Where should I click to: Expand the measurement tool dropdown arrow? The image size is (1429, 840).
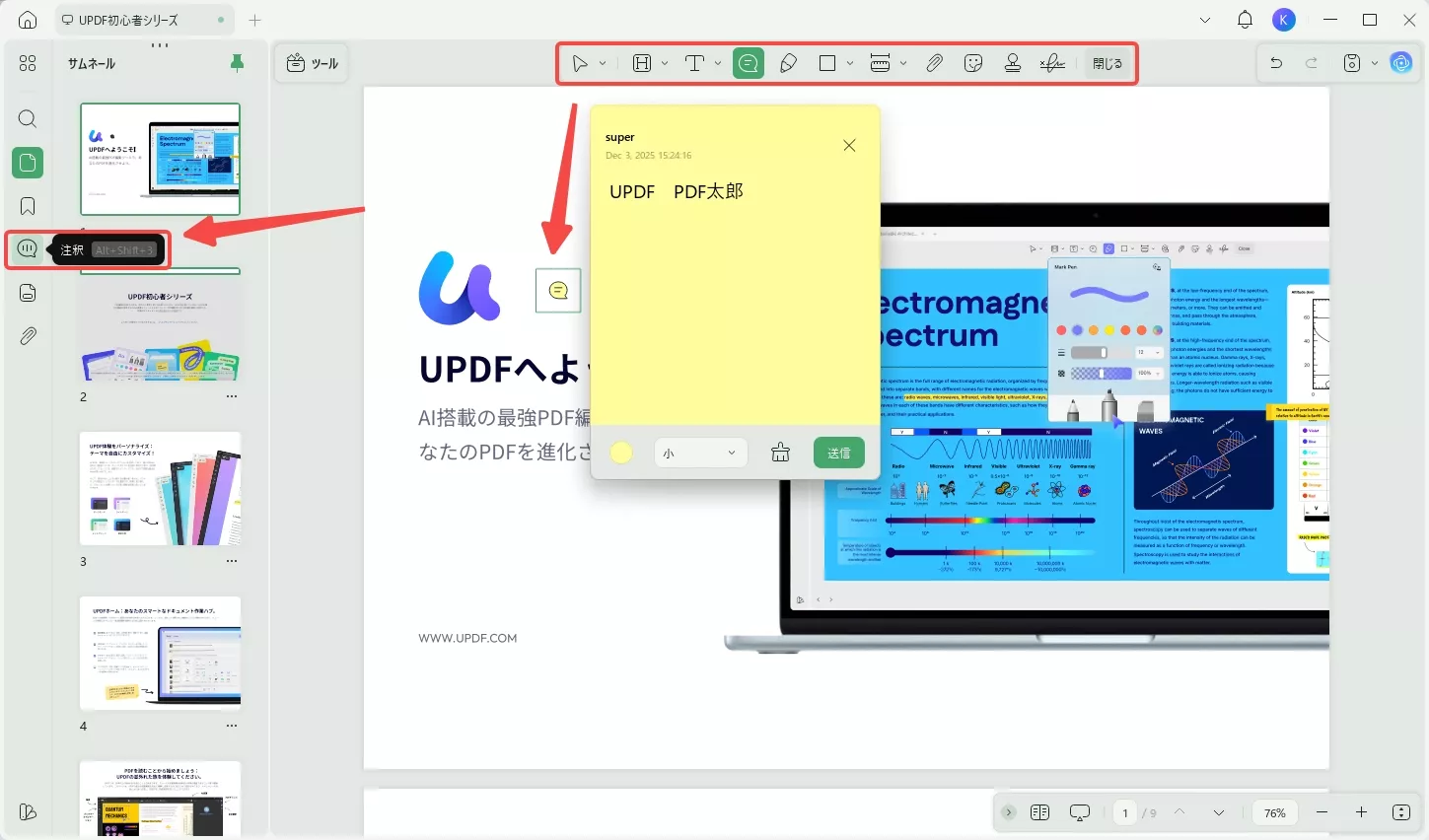click(903, 63)
